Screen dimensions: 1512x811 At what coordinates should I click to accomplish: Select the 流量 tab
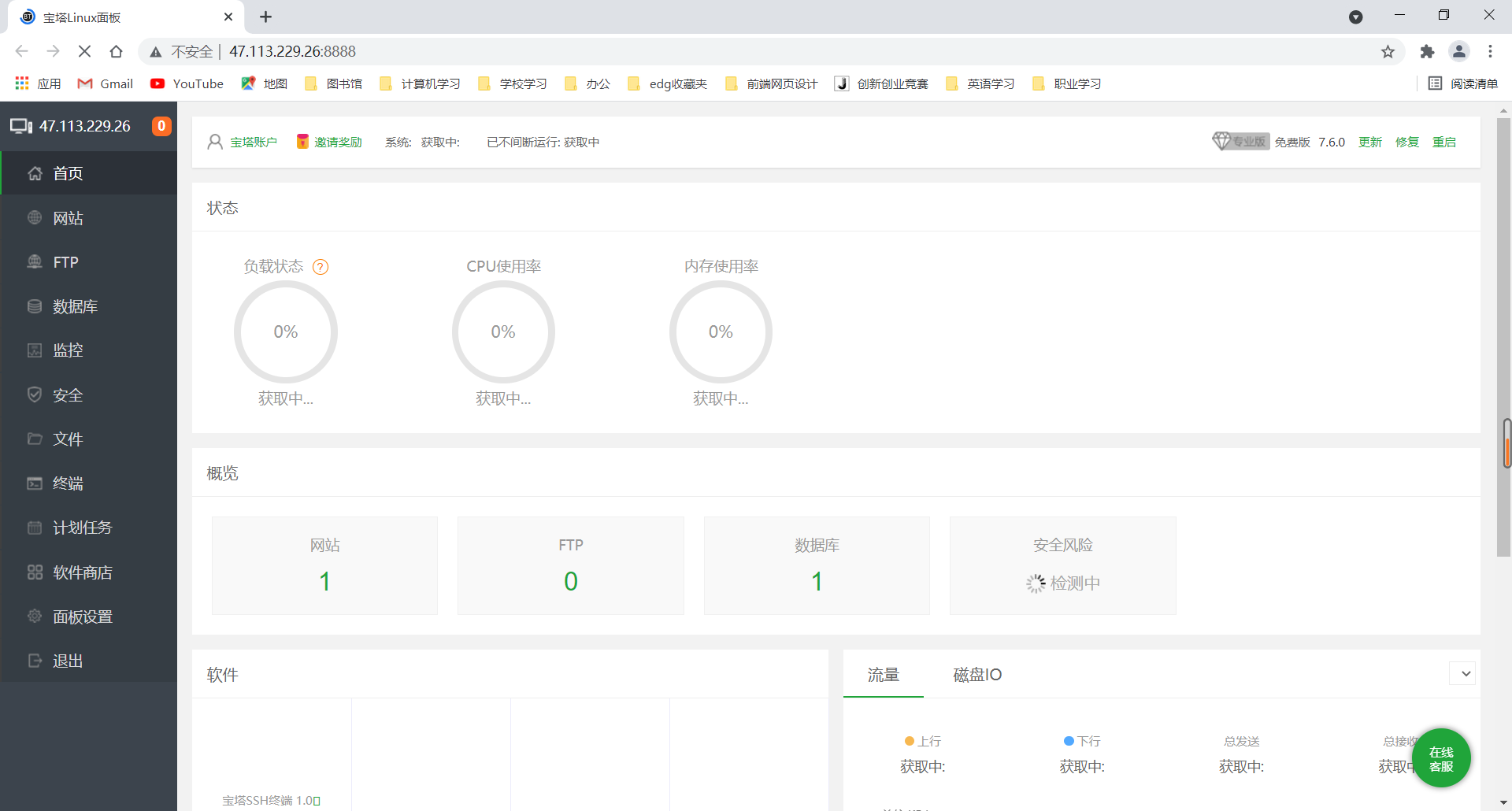click(883, 675)
